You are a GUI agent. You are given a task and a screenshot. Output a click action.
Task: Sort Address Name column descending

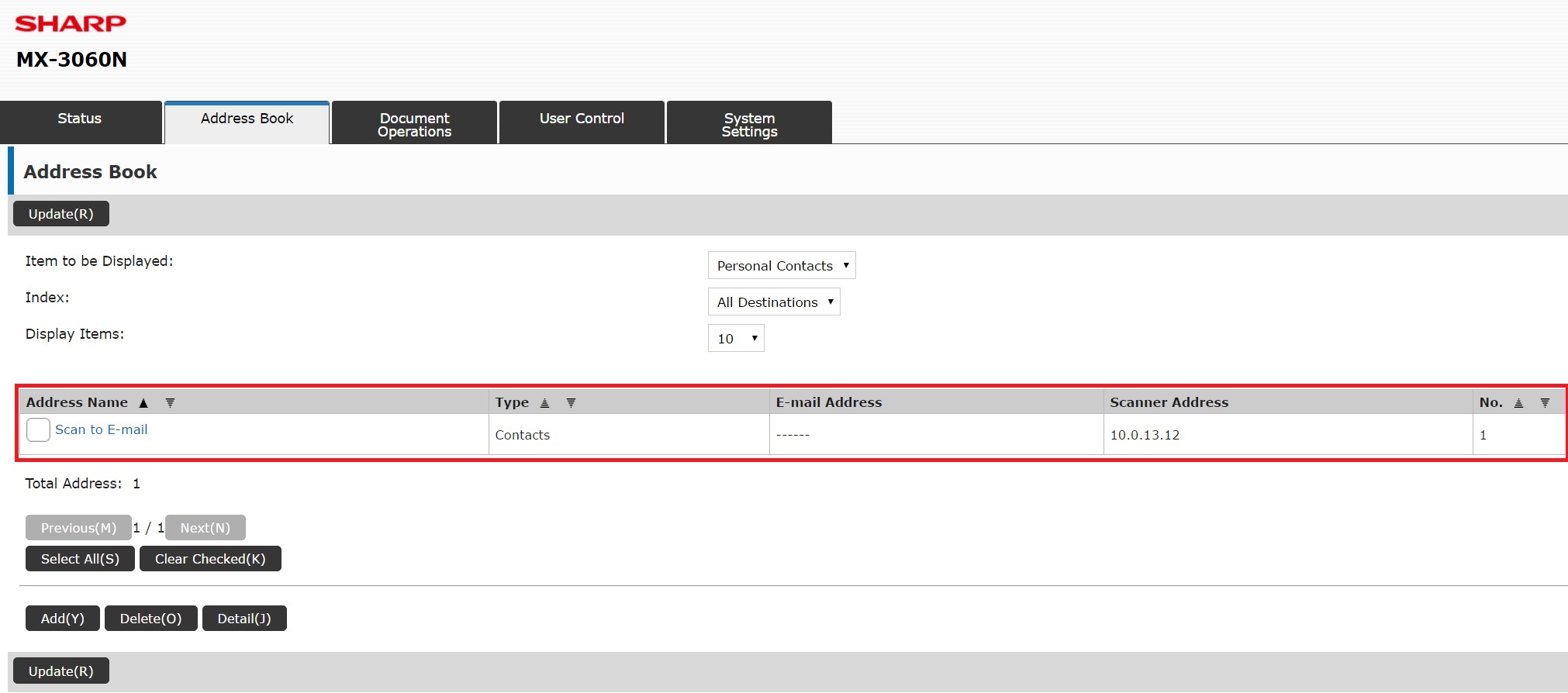click(170, 403)
